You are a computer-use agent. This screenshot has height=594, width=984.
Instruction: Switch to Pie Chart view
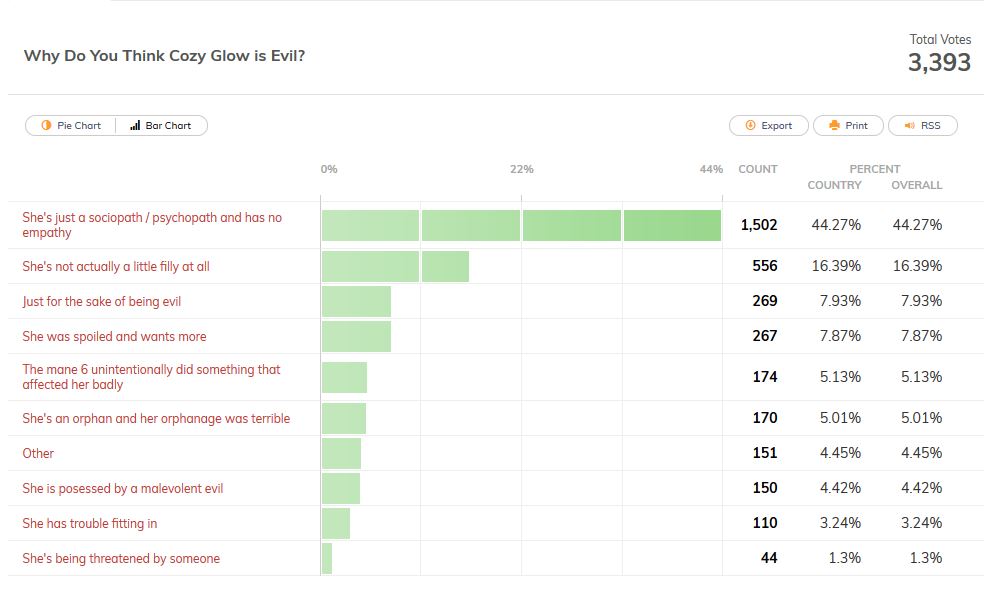point(71,126)
